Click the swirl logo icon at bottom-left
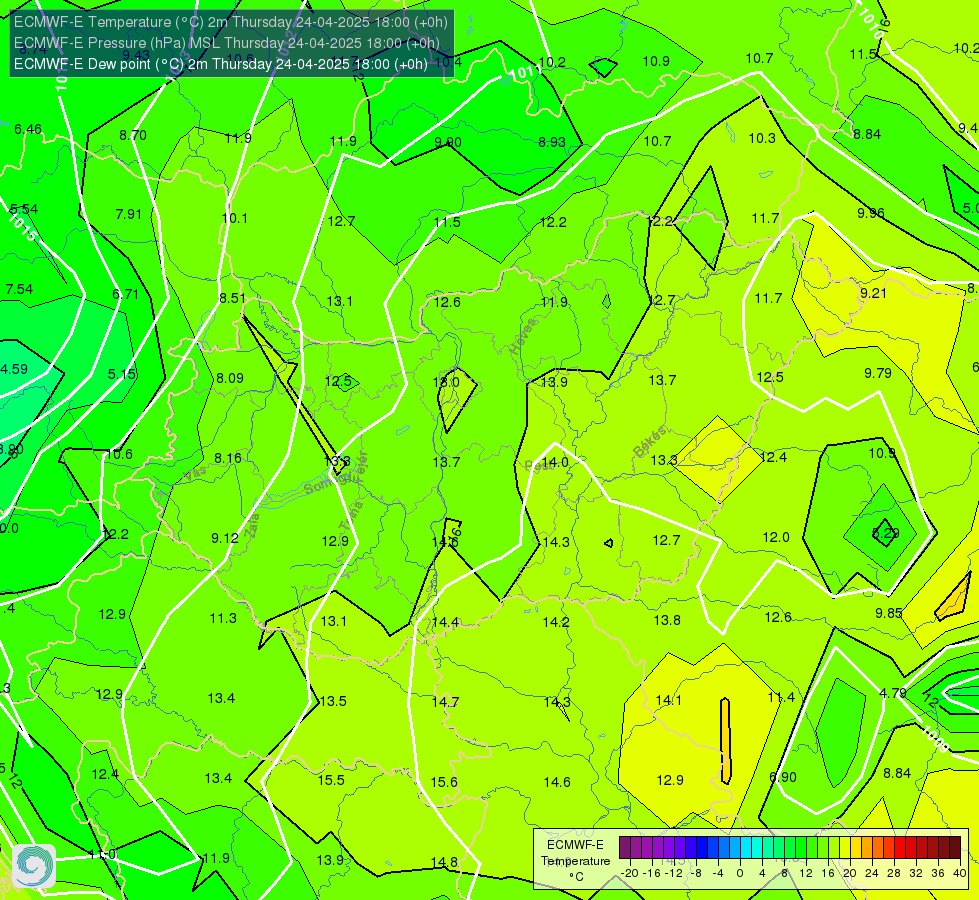 coord(34,866)
